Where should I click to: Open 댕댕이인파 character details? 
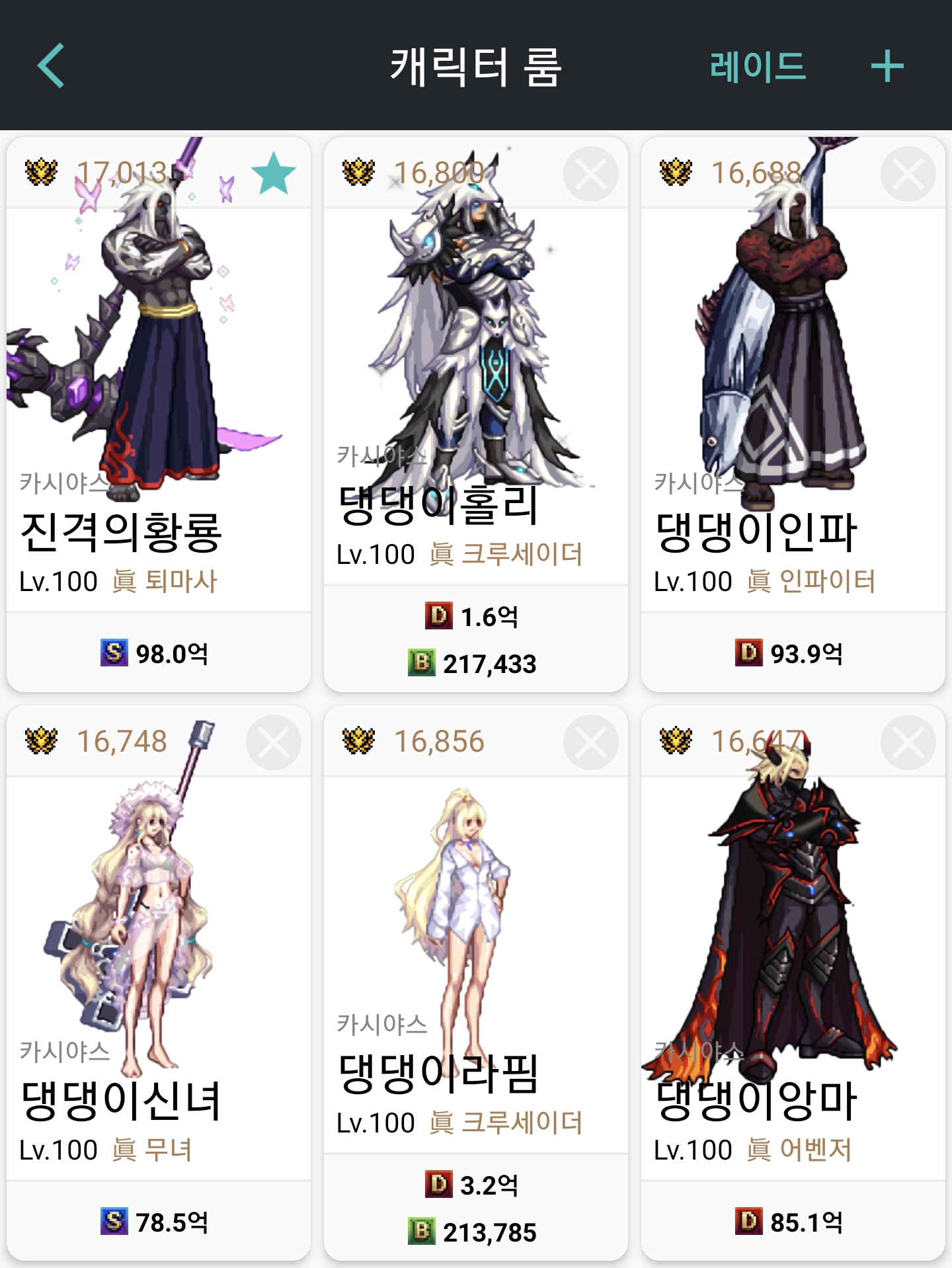756,532
